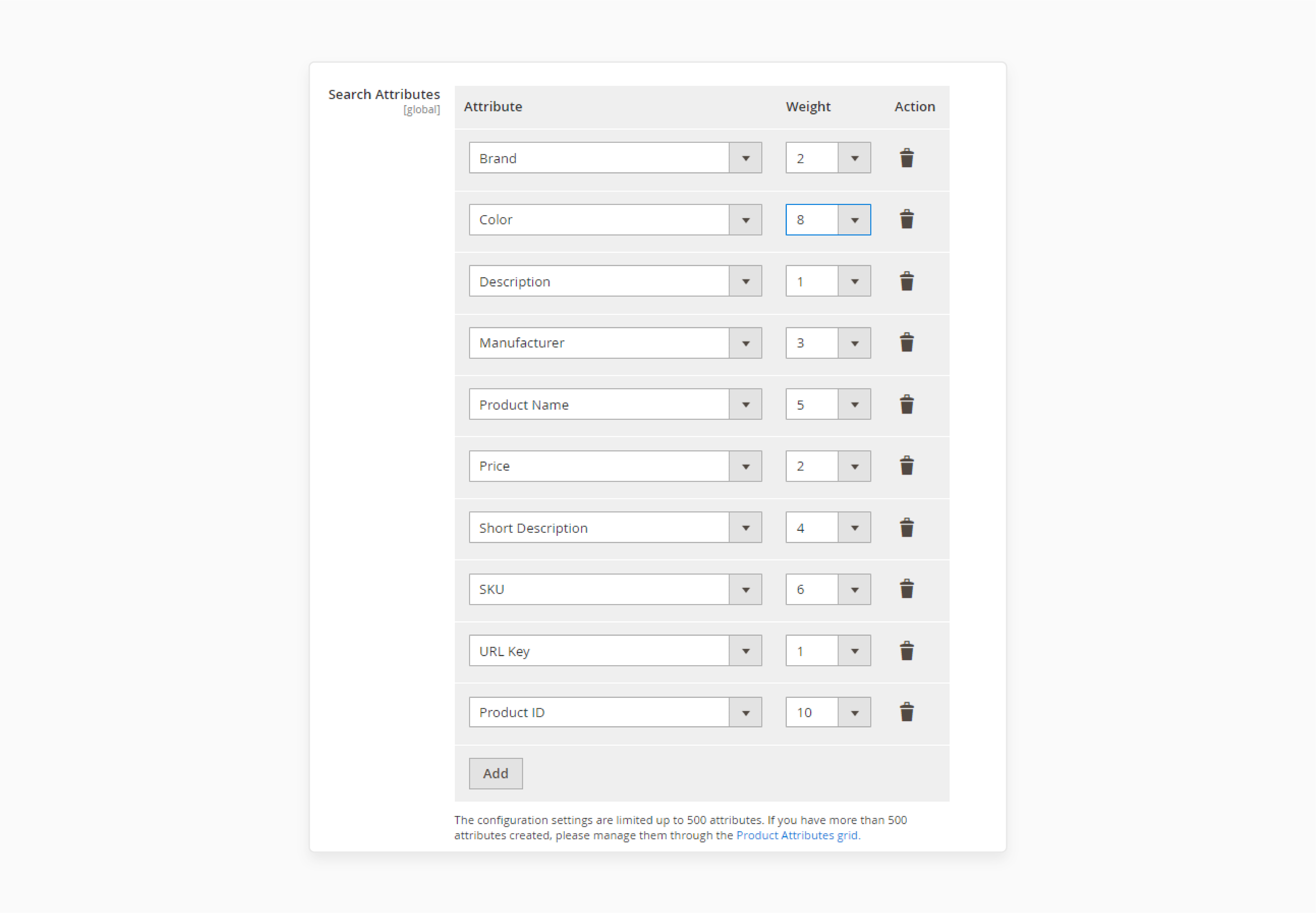Screen dimensions: 1316x914
Task: Delete the URL Key attribute row
Action: [907, 650]
